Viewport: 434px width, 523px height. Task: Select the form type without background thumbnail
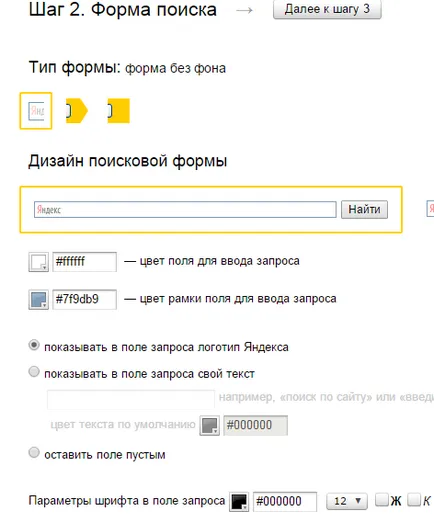(36, 111)
